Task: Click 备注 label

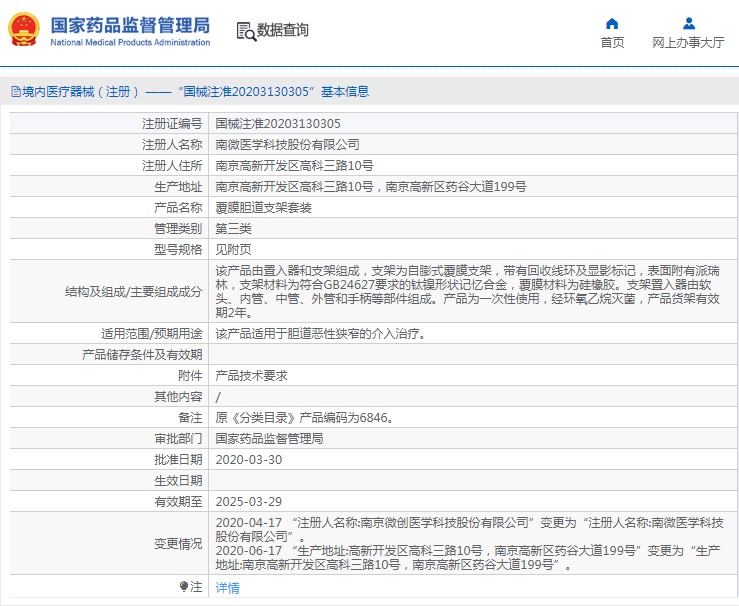Action: coord(190,418)
